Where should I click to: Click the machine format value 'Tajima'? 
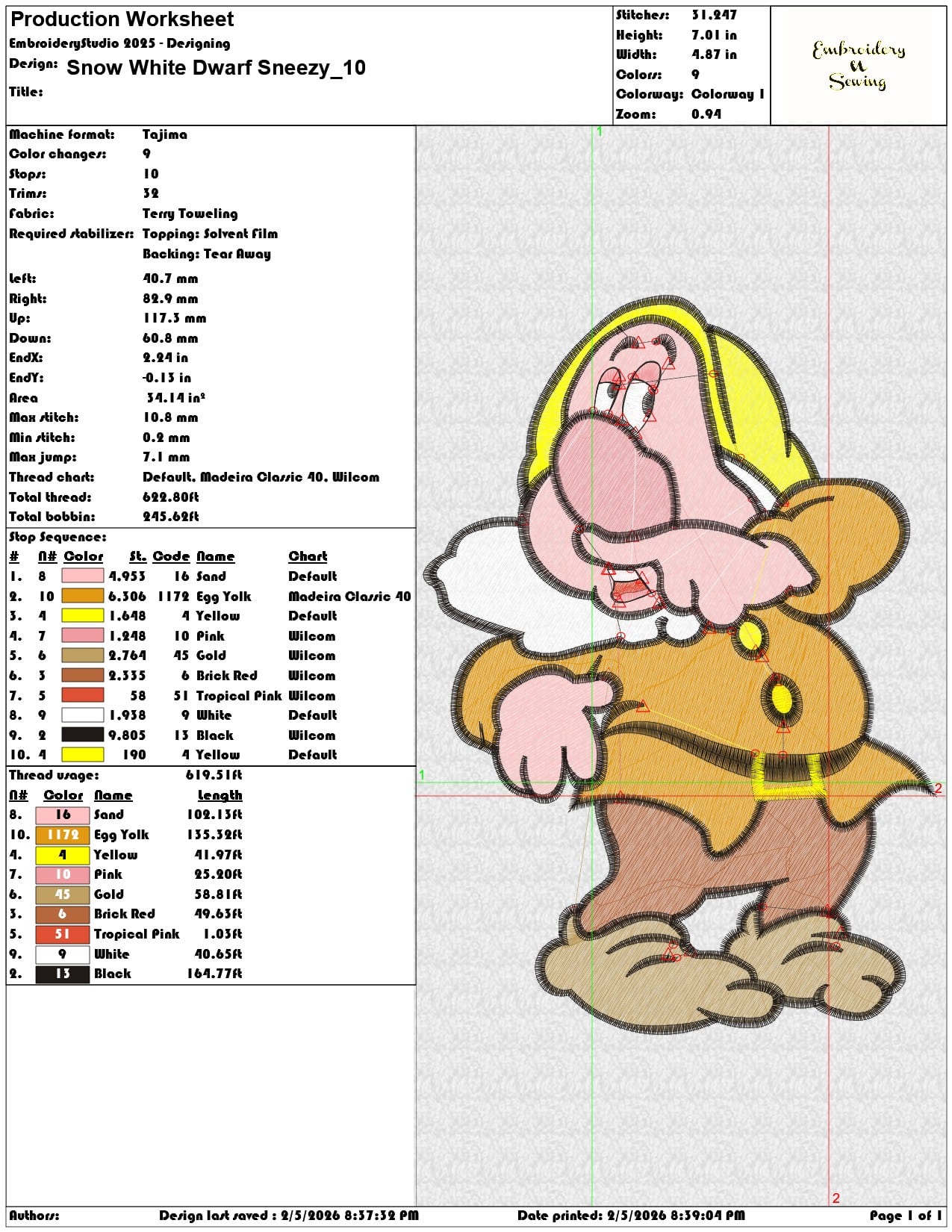pyautogui.click(x=165, y=134)
